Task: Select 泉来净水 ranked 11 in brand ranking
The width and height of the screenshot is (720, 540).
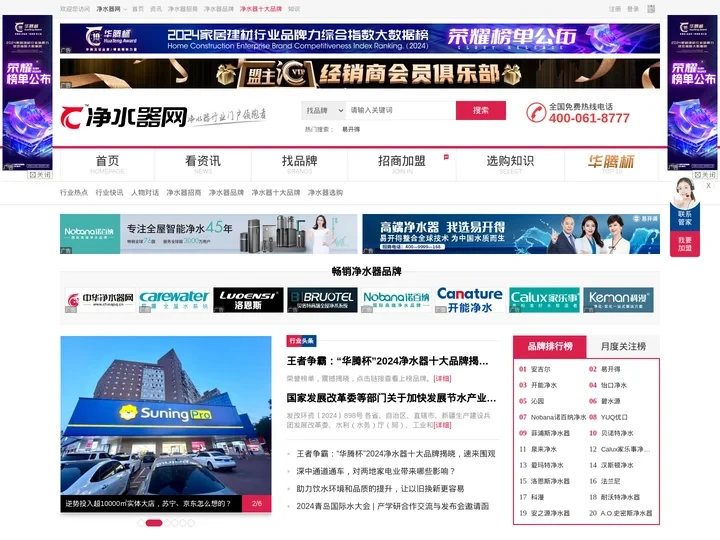Action: [544, 449]
